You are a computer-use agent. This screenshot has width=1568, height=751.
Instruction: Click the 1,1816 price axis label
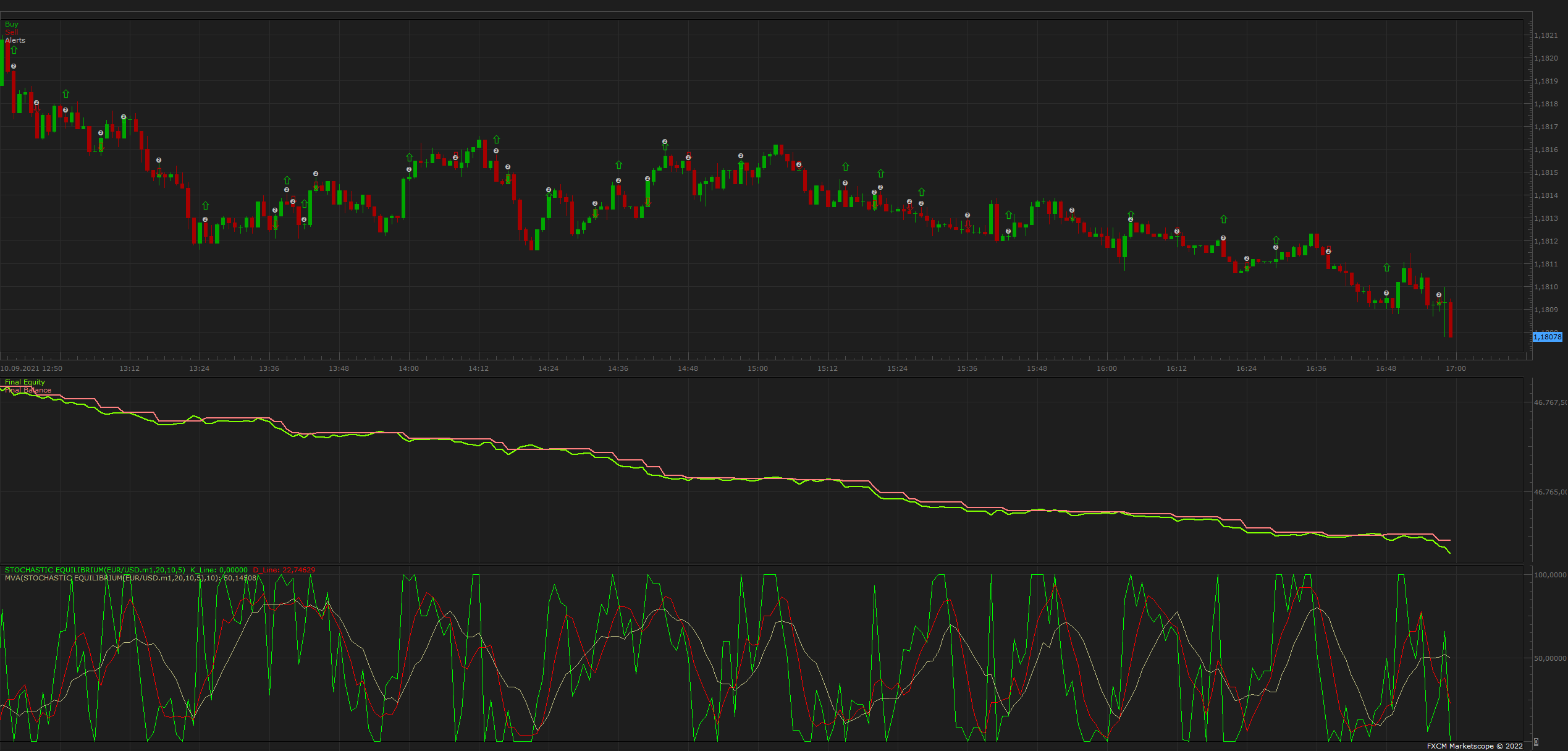pyautogui.click(x=1546, y=150)
